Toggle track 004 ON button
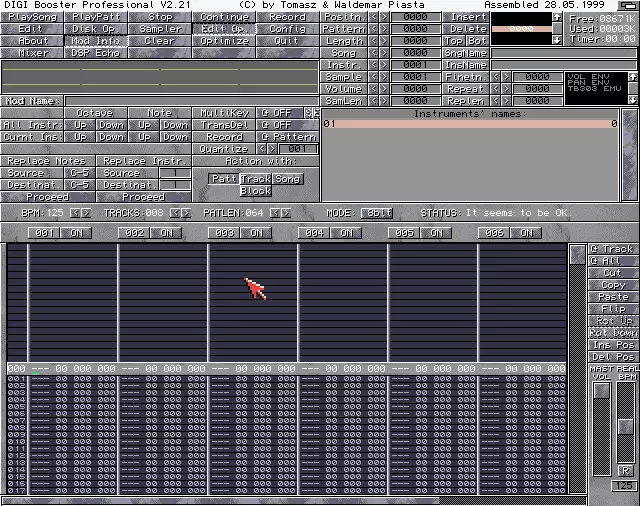This screenshot has height=506, width=640. [x=346, y=233]
